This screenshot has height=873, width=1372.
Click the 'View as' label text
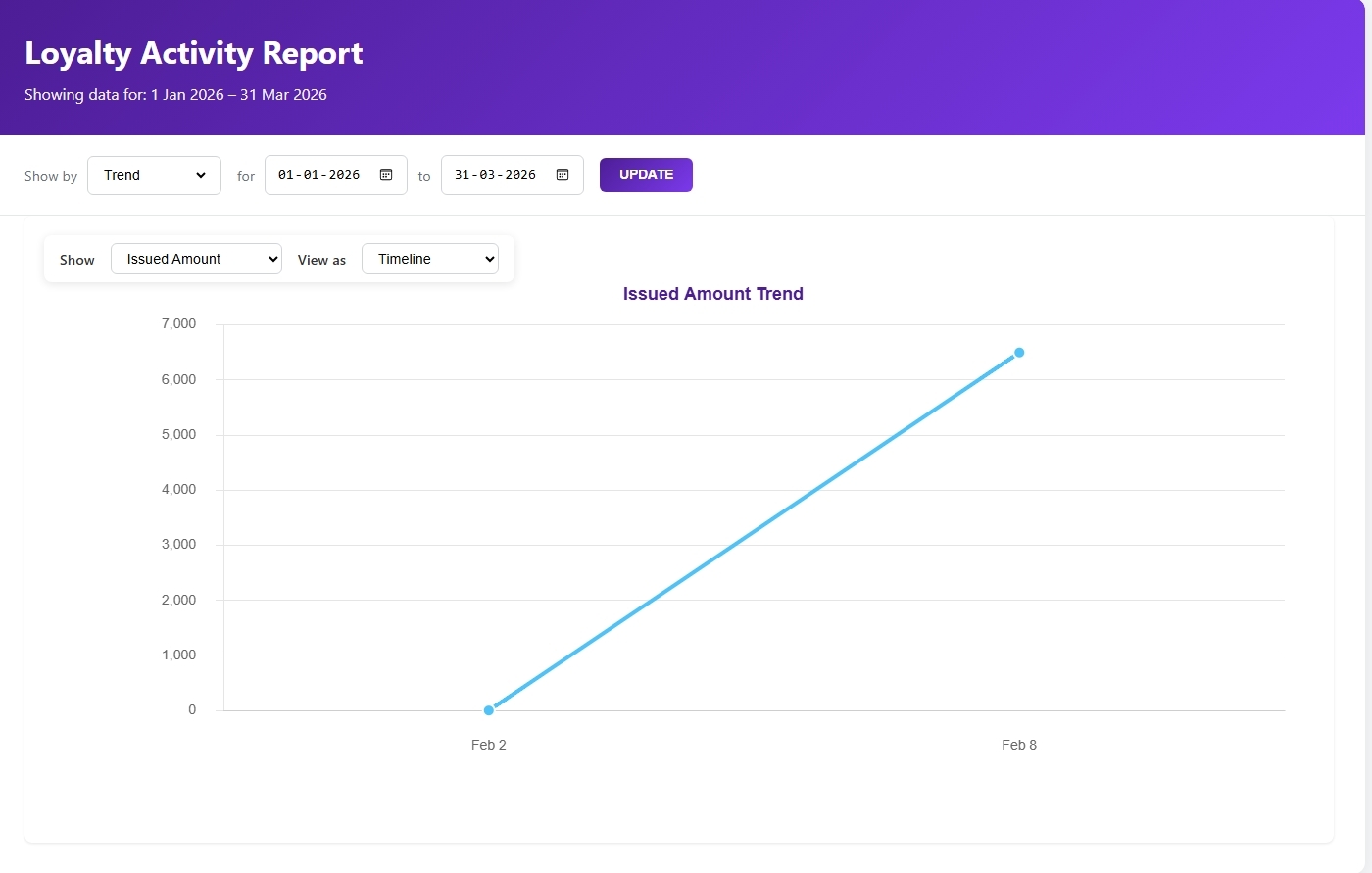(x=321, y=260)
